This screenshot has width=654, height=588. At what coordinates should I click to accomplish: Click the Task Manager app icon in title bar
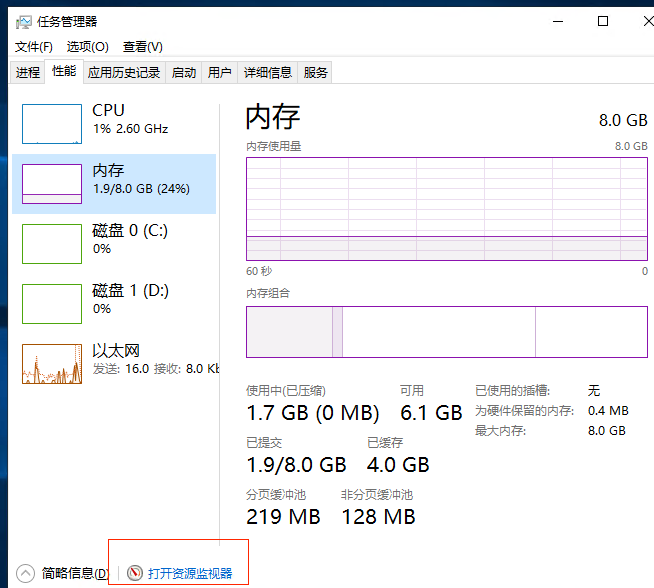(x=24, y=21)
